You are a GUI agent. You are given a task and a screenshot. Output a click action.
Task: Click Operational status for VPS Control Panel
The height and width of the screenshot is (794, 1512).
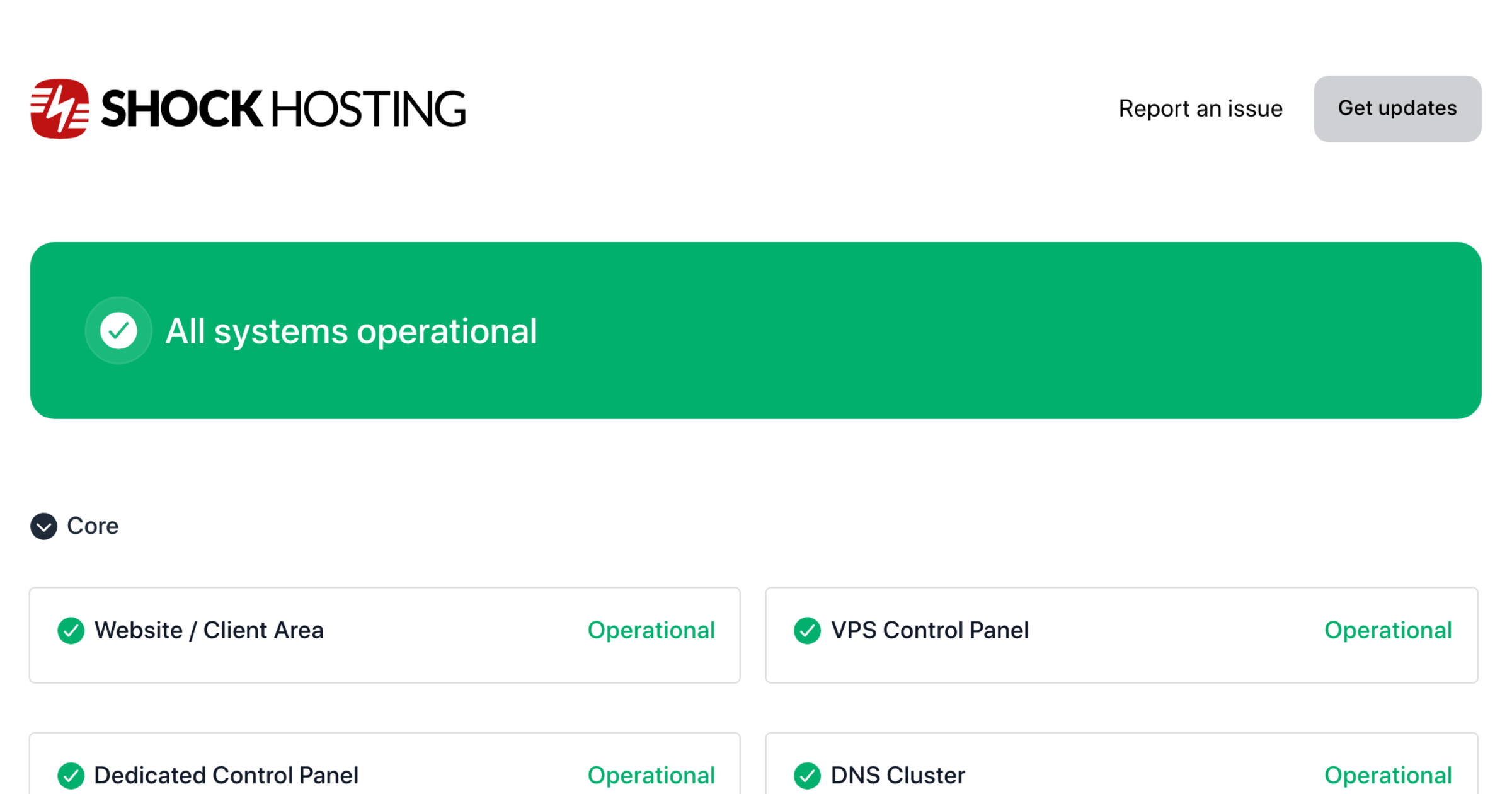(1388, 631)
